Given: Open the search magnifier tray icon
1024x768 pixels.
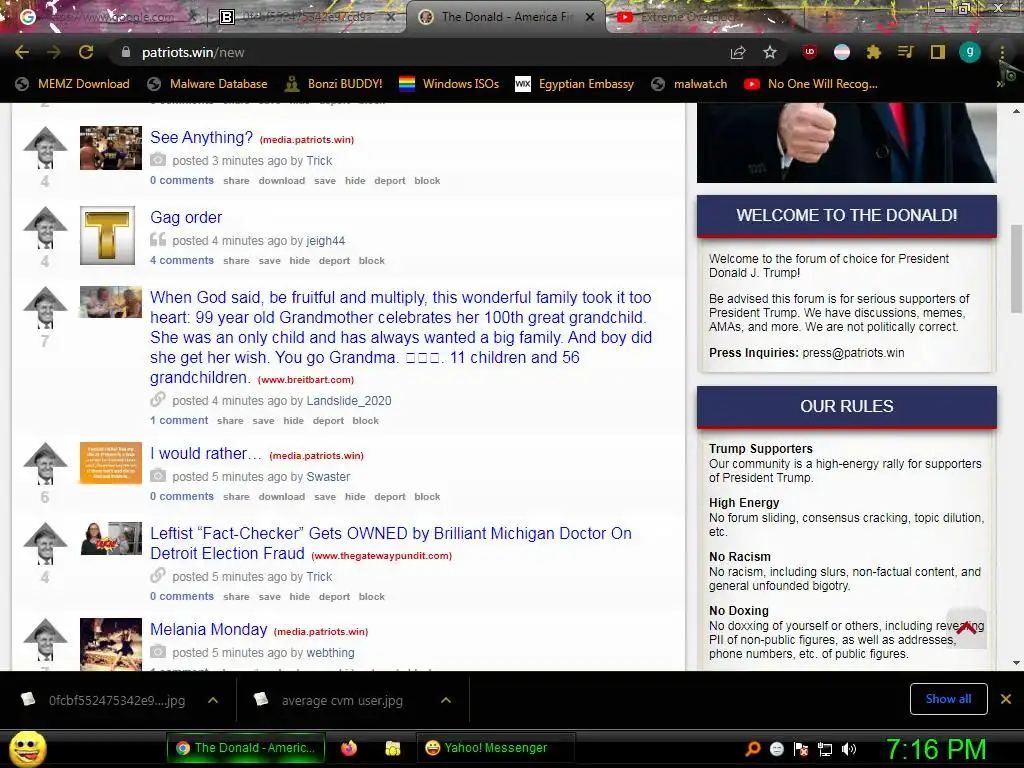Looking at the screenshot, I should click(x=752, y=749).
